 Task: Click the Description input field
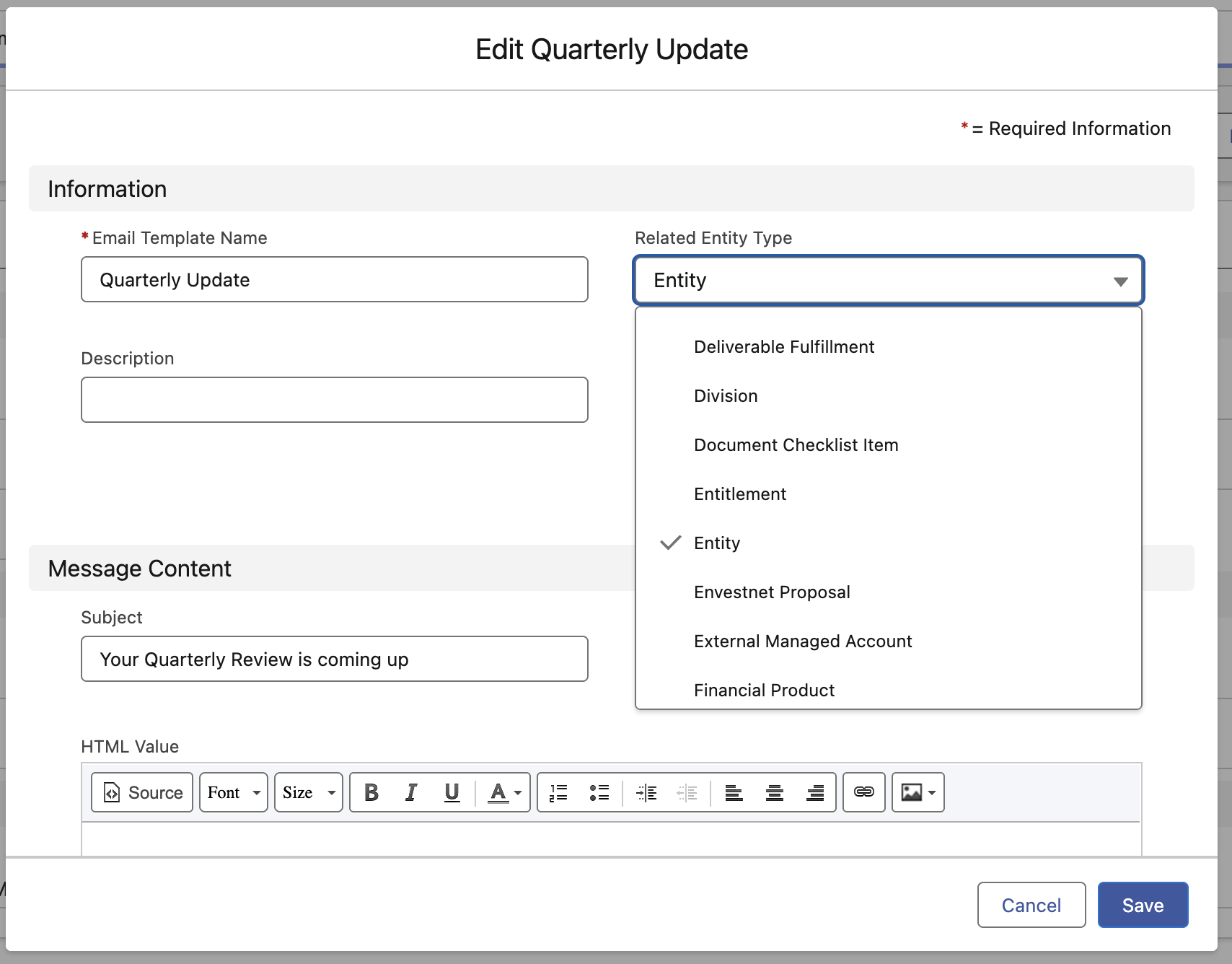point(335,400)
